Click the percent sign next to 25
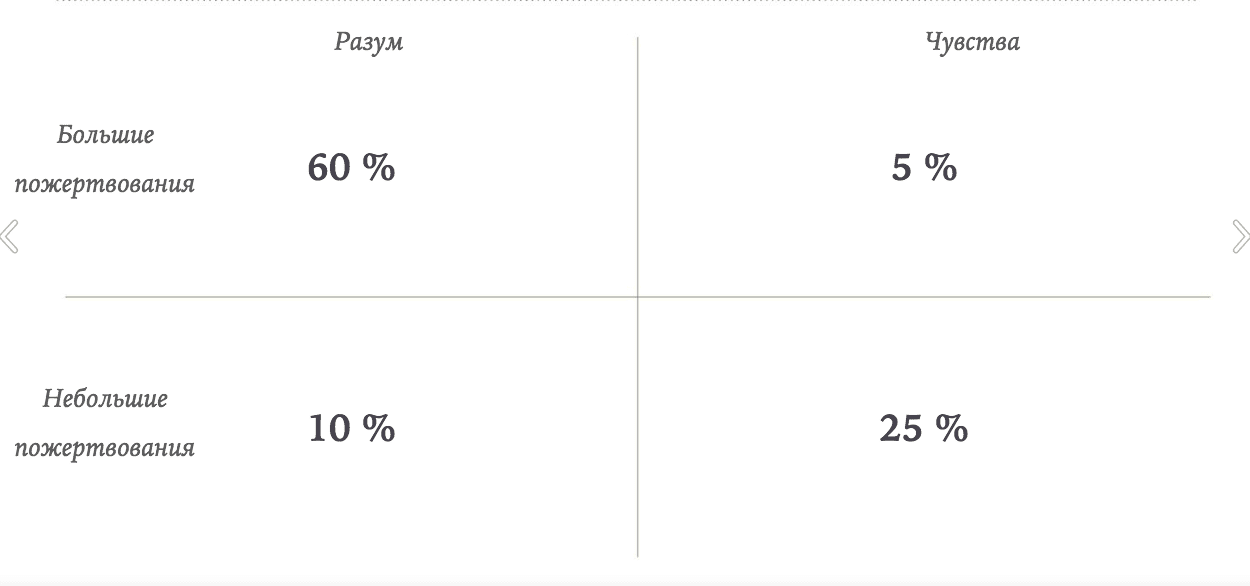This screenshot has height=586, width=1250. pyautogui.click(x=952, y=428)
